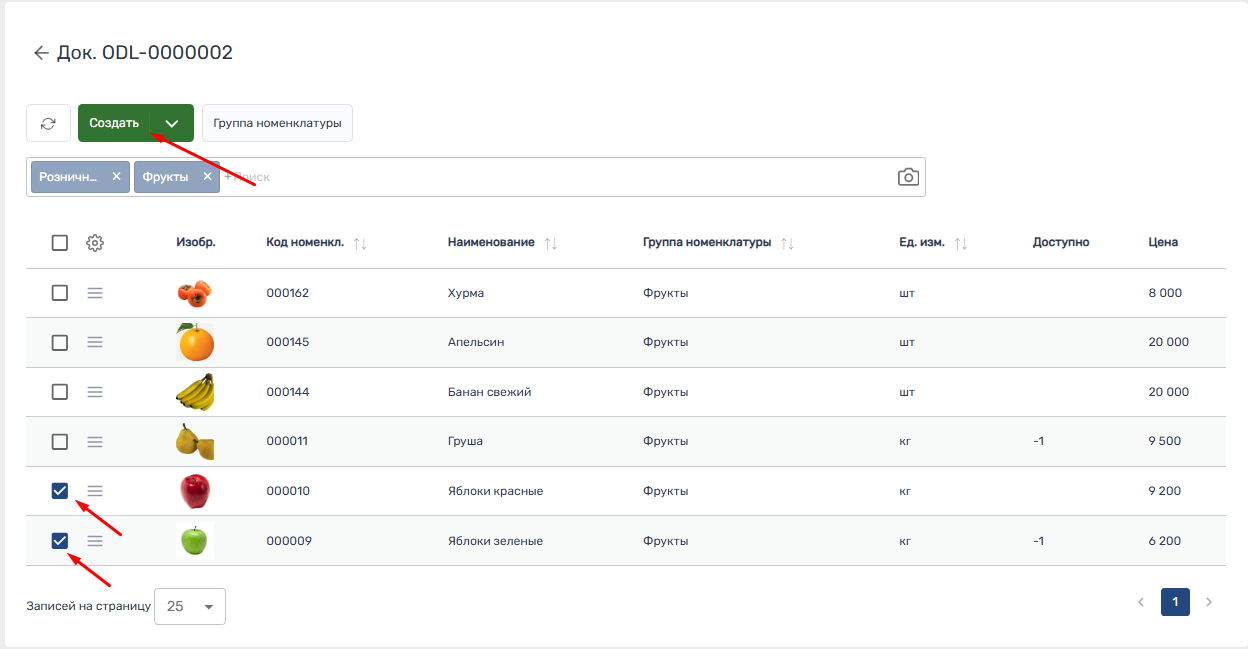Sort by Наименование column arrows
The width and height of the screenshot is (1248, 649).
[550, 243]
